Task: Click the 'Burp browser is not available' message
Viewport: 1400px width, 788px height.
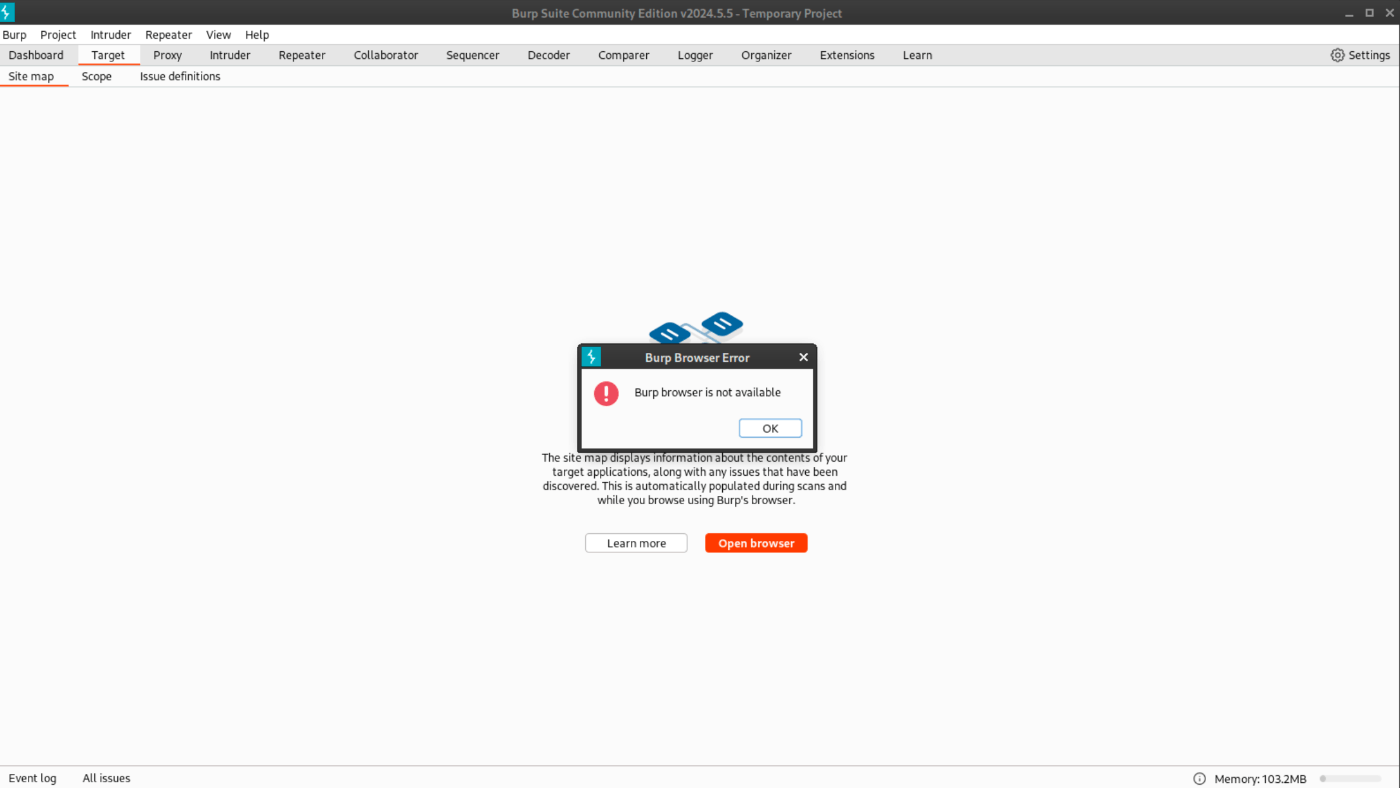Action: pos(707,392)
